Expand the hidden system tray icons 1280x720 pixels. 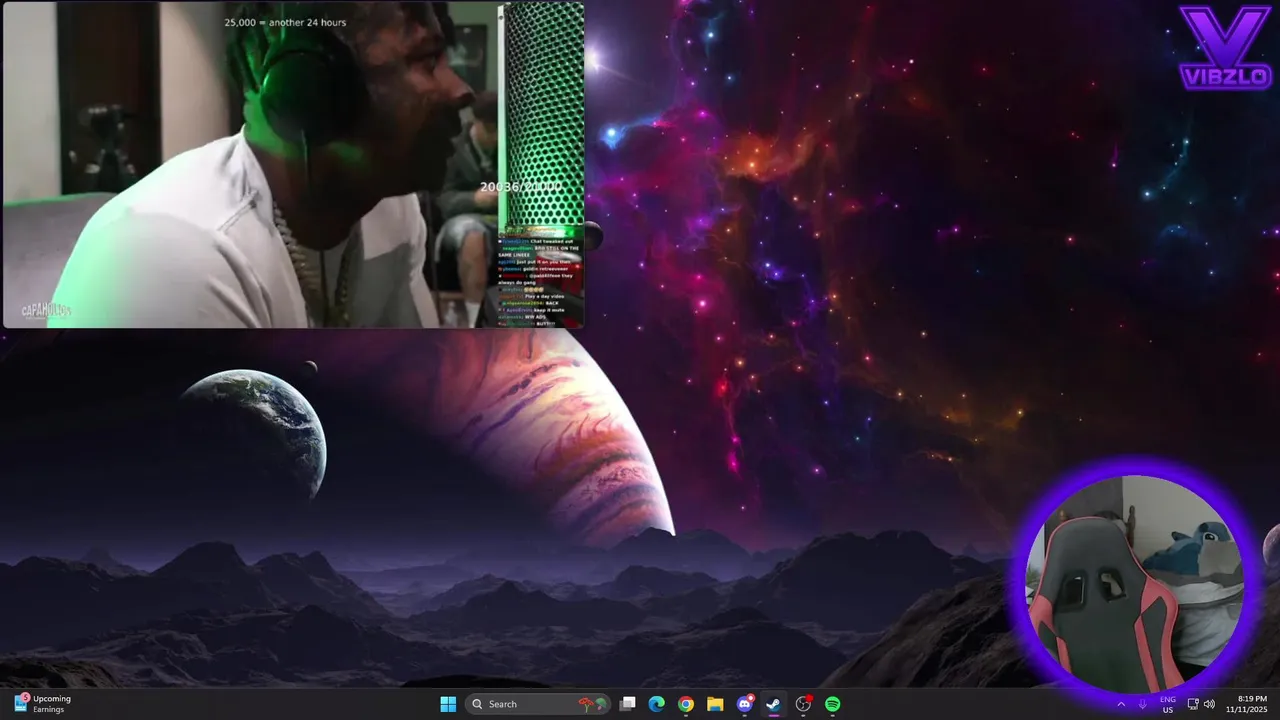tap(1121, 704)
